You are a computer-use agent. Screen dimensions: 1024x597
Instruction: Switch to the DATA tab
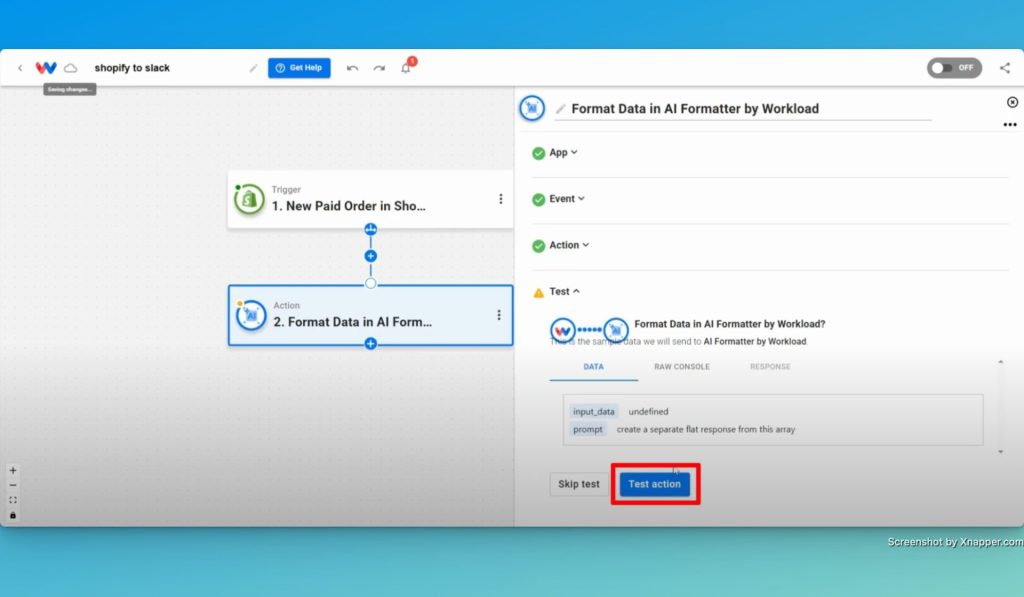(x=594, y=367)
